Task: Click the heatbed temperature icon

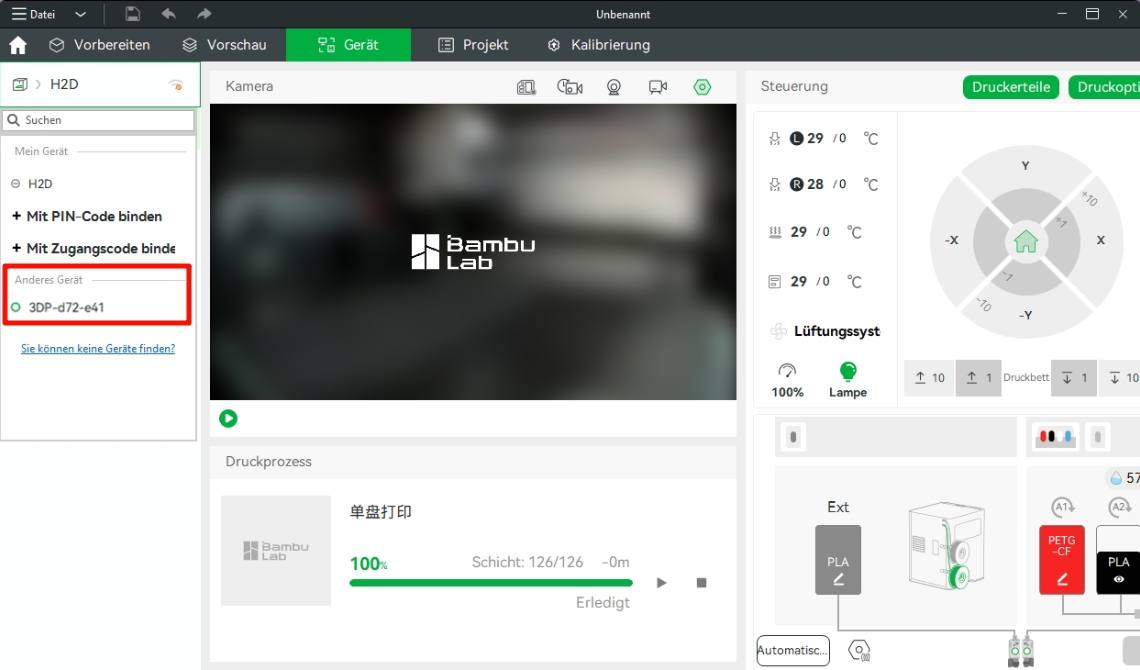Action: point(775,233)
